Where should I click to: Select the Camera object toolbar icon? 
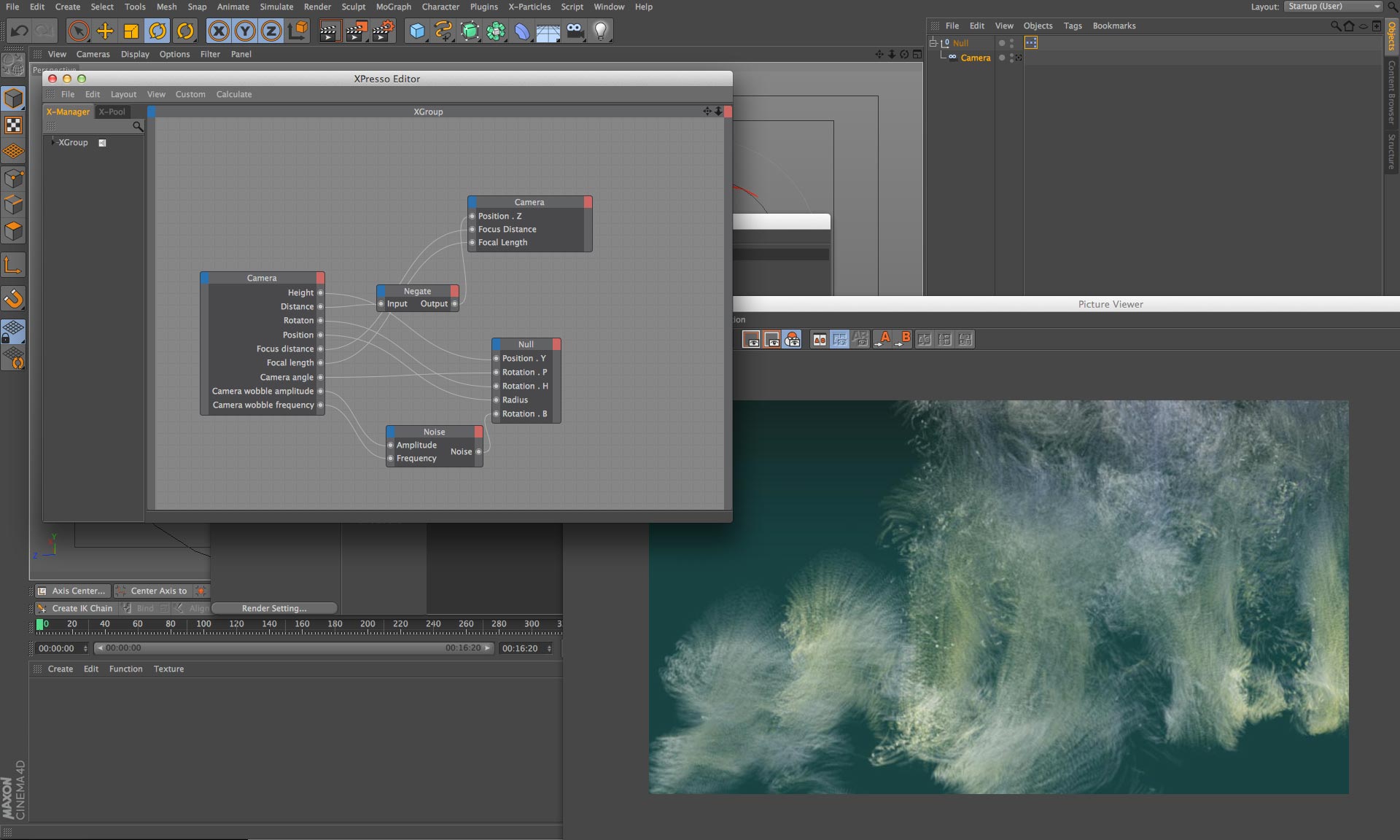575,31
